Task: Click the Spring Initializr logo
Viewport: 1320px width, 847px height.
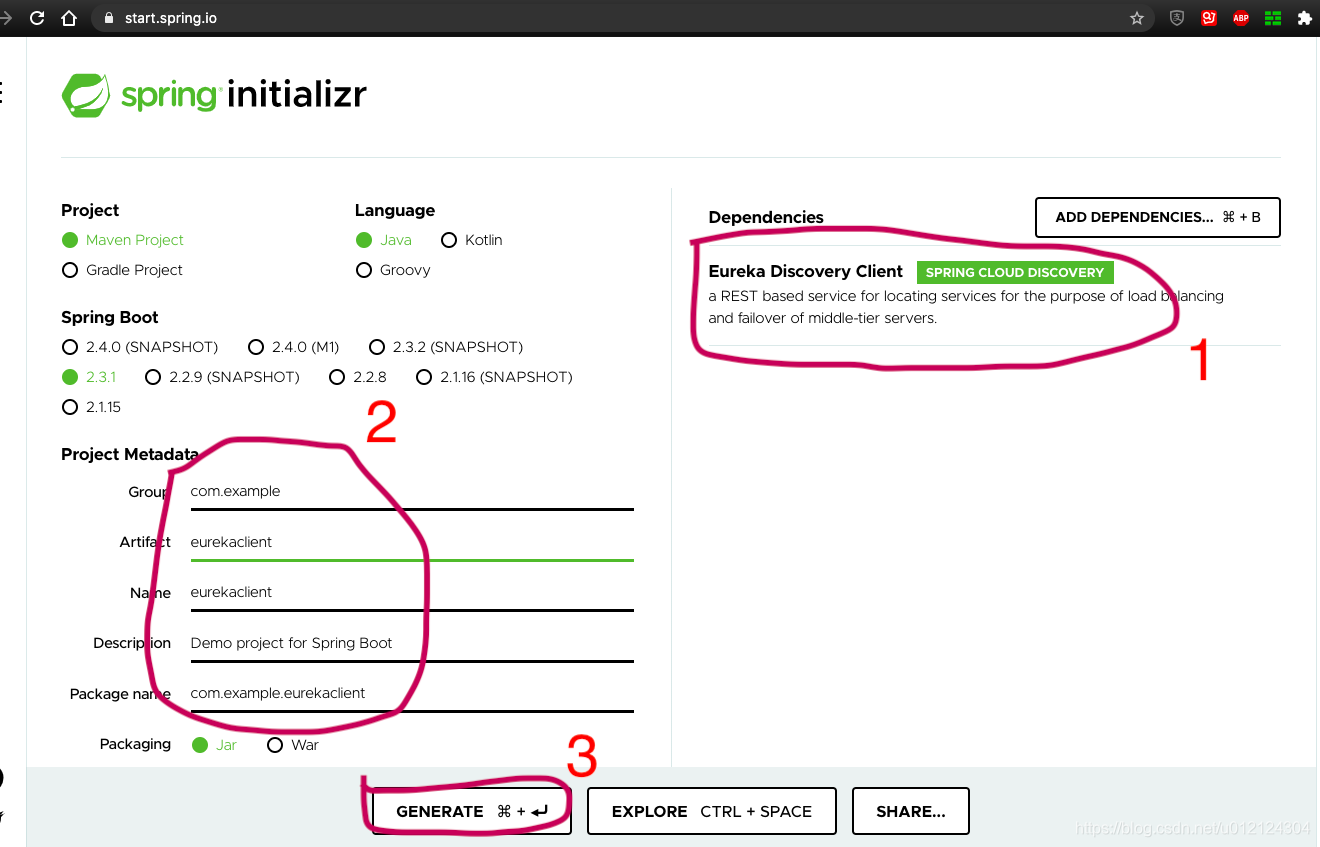Action: [214, 95]
